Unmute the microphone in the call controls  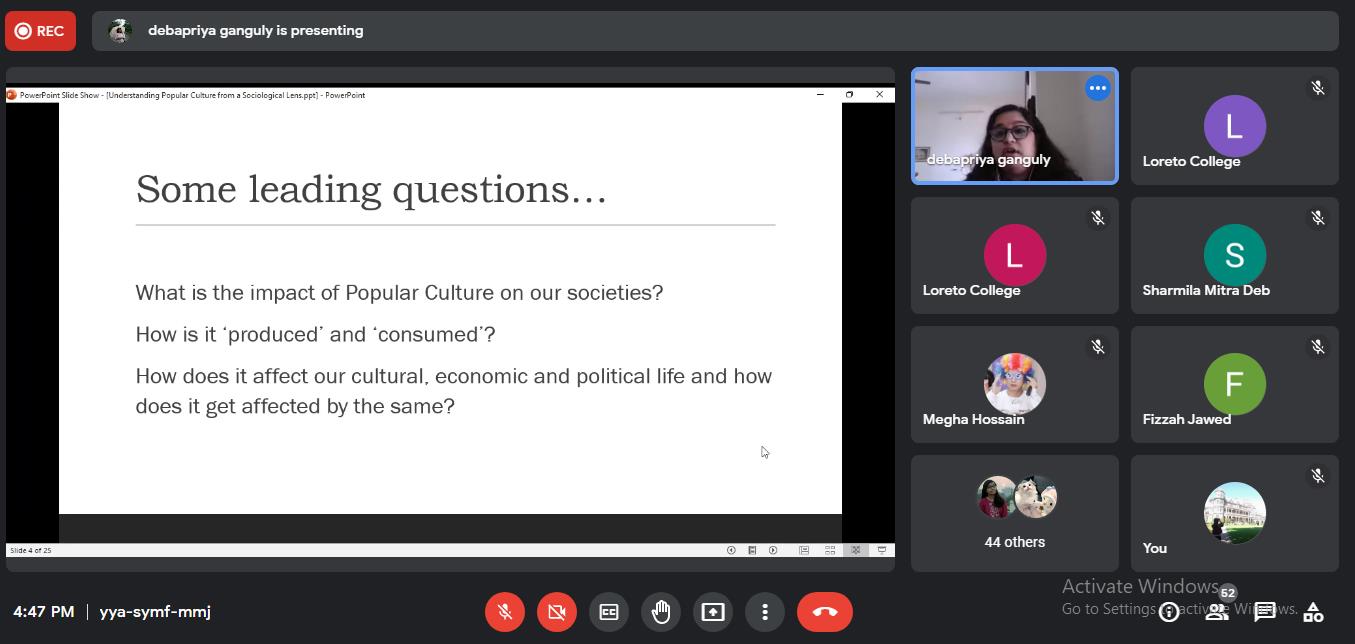(x=505, y=612)
